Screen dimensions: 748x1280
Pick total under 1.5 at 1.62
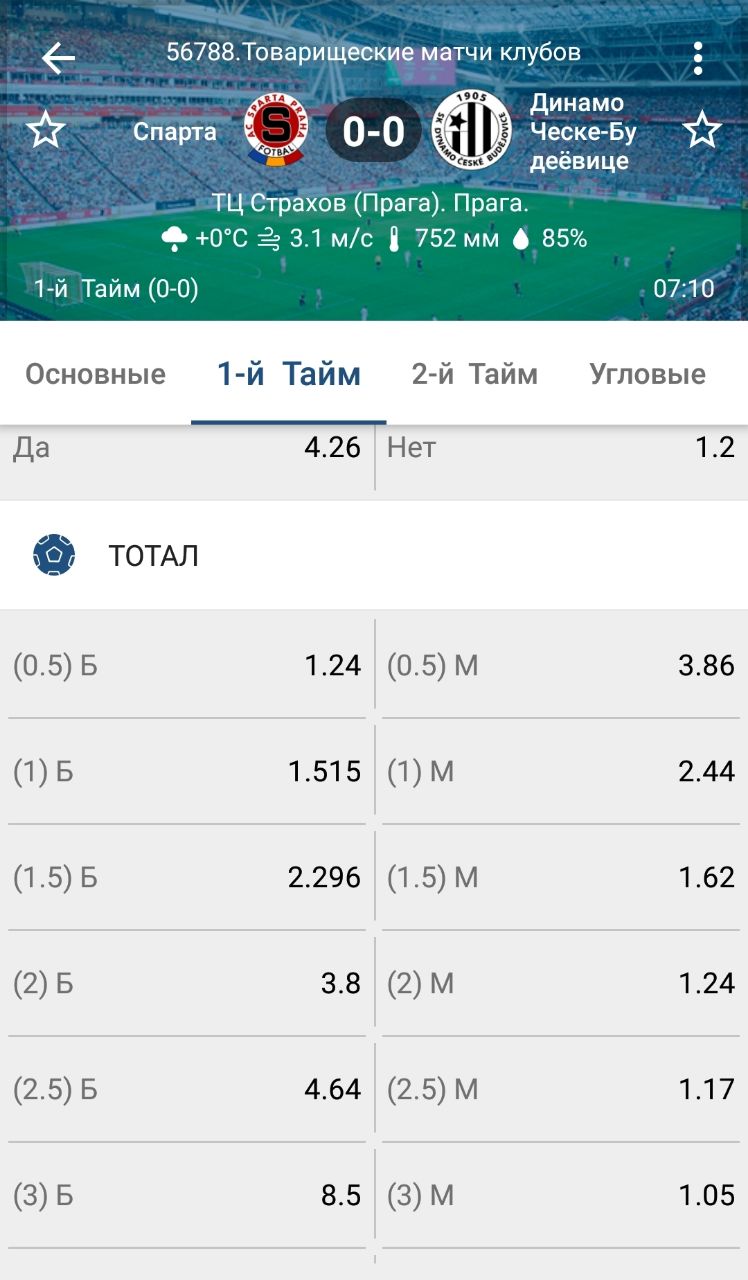pyautogui.click(x=561, y=877)
